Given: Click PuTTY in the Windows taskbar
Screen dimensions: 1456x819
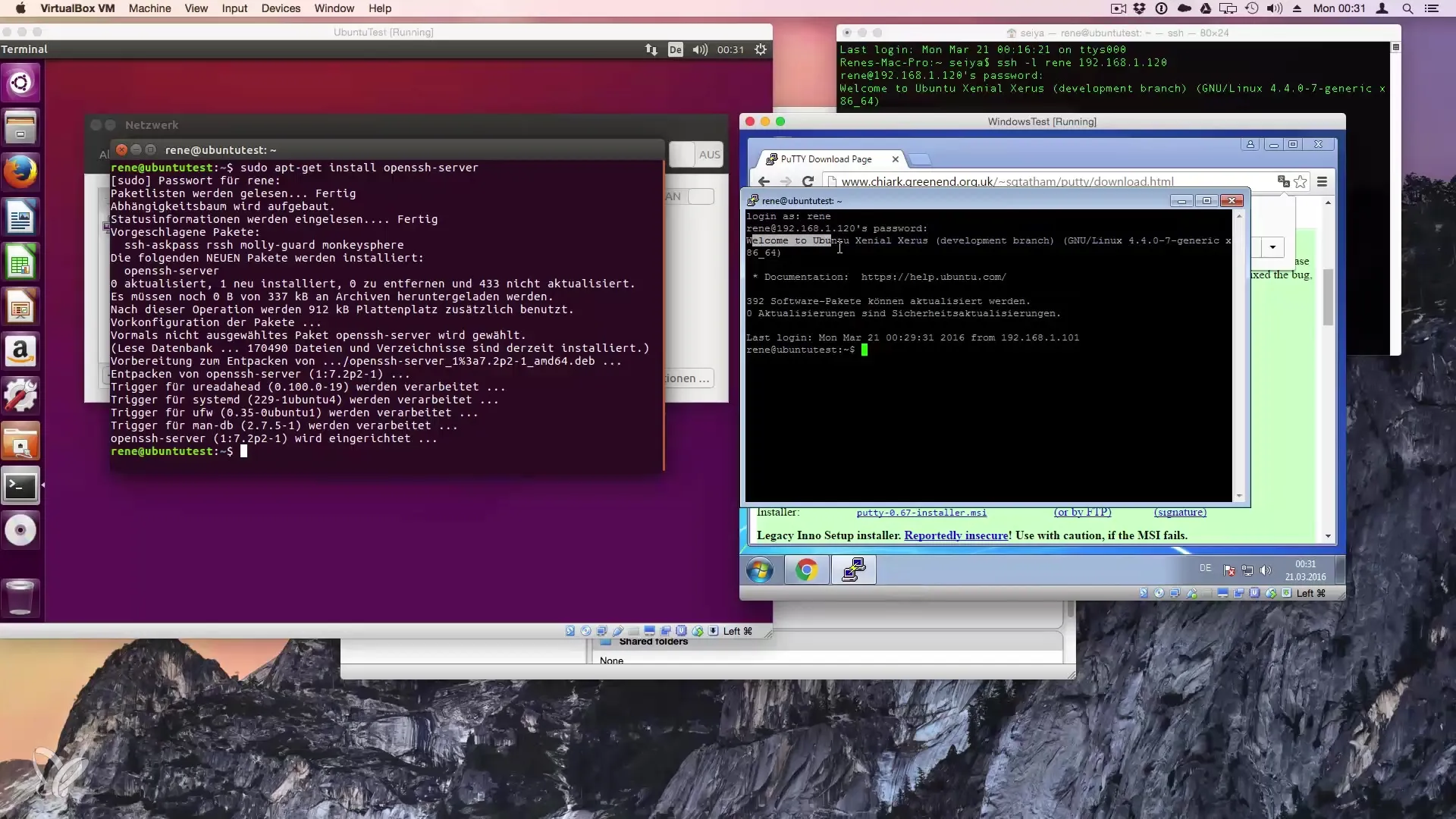Looking at the screenshot, I should pyautogui.click(x=854, y=570).
